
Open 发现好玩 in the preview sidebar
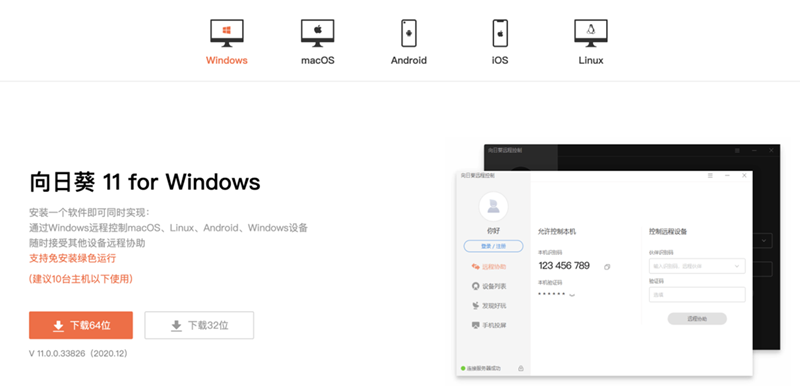click(489, 306)
